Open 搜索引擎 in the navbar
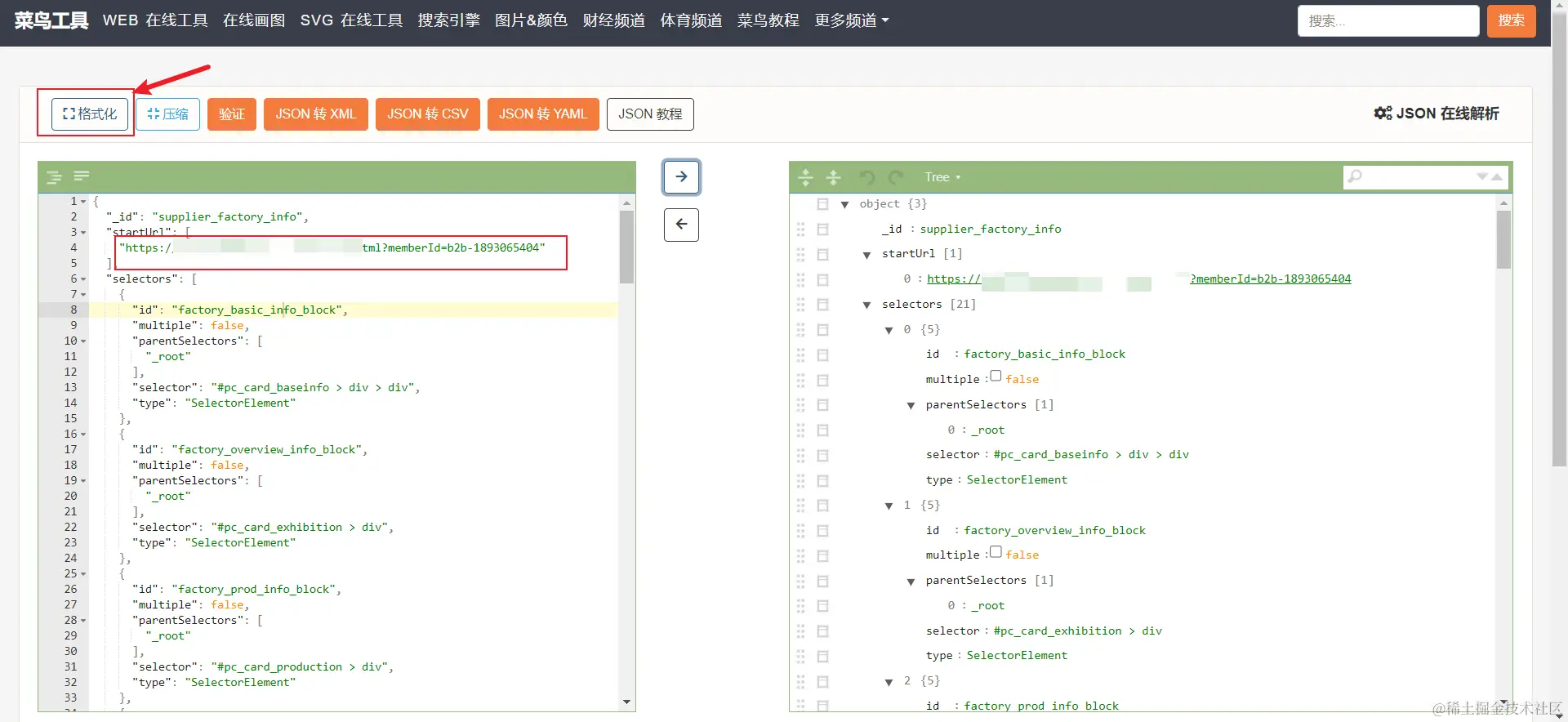 pyautogui.click(x=449, y=20)
